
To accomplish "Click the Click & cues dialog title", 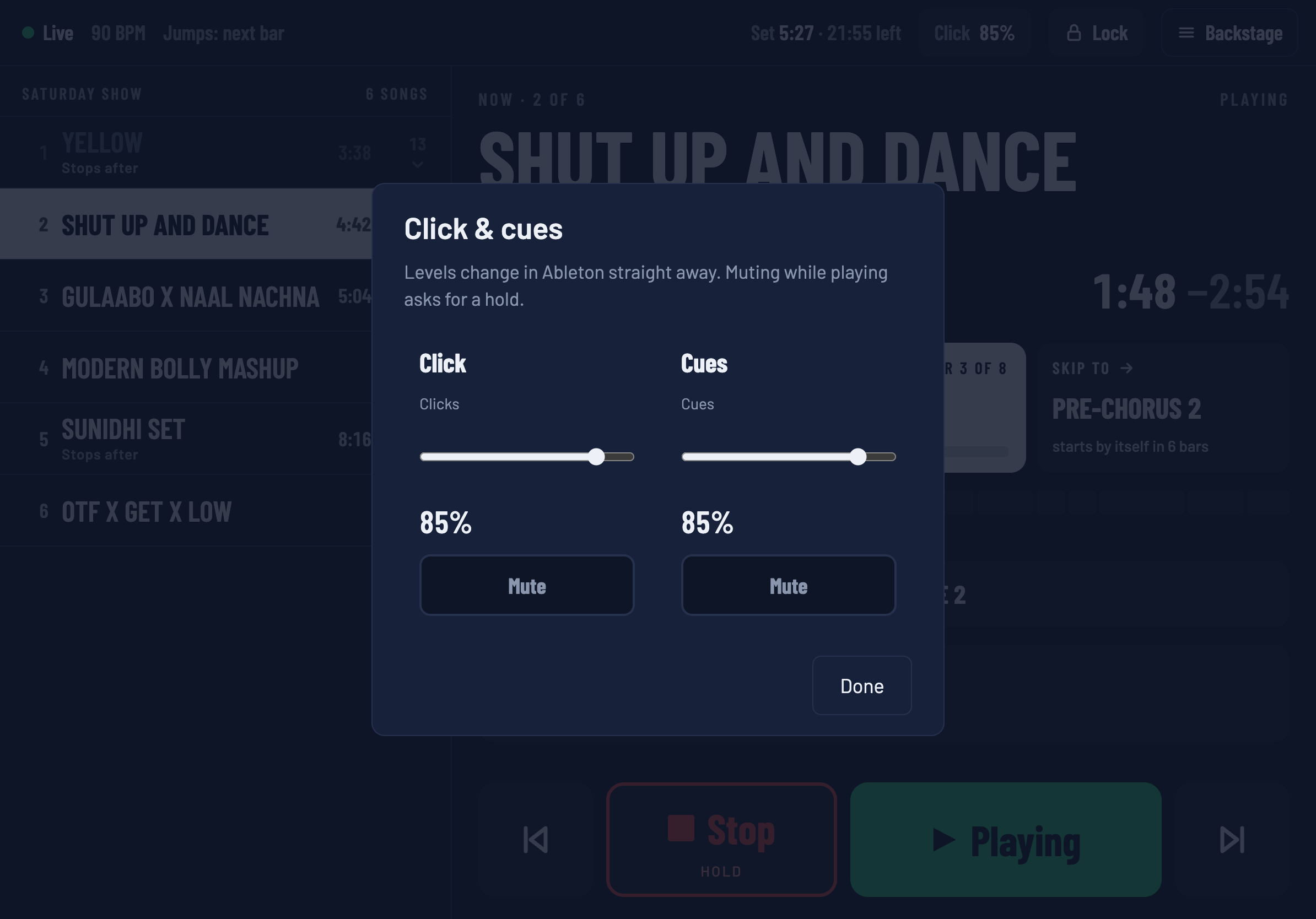I will coord(483,229).
